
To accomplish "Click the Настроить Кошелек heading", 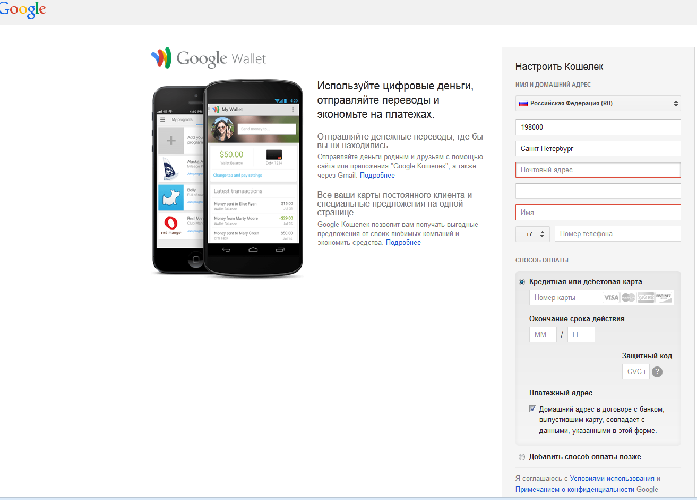I will (x=559, y=67).
